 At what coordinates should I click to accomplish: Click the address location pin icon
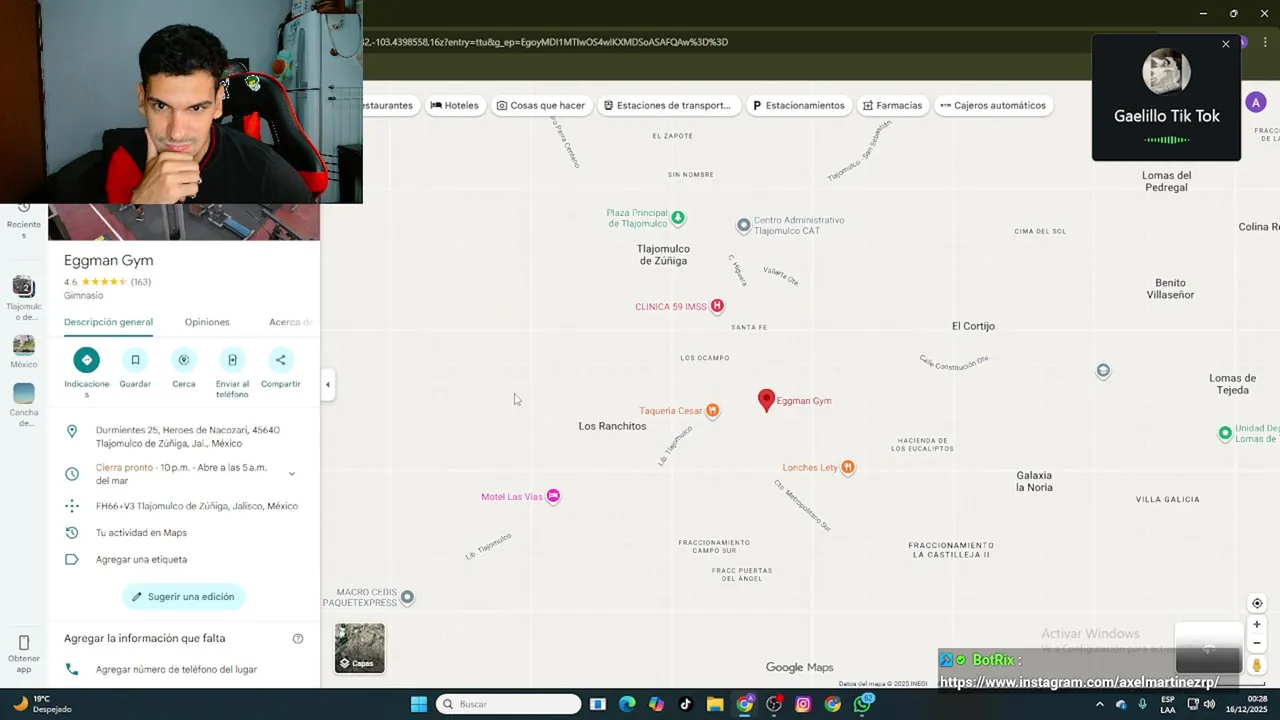[72, 431]
